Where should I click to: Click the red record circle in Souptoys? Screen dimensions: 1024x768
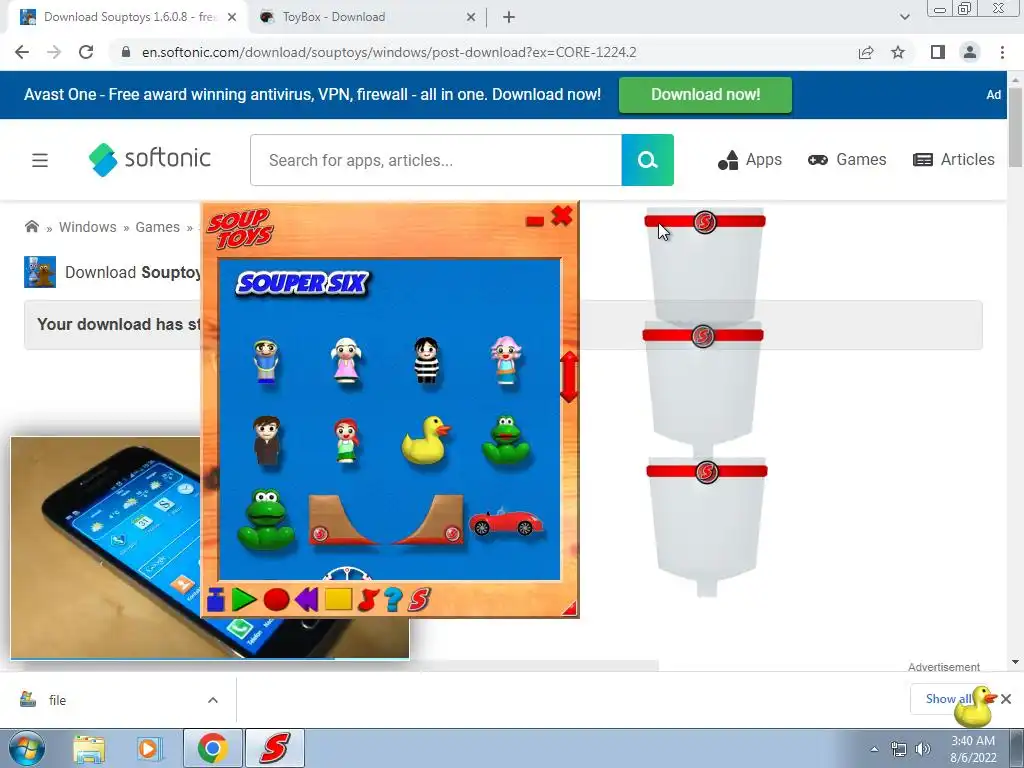276,600
